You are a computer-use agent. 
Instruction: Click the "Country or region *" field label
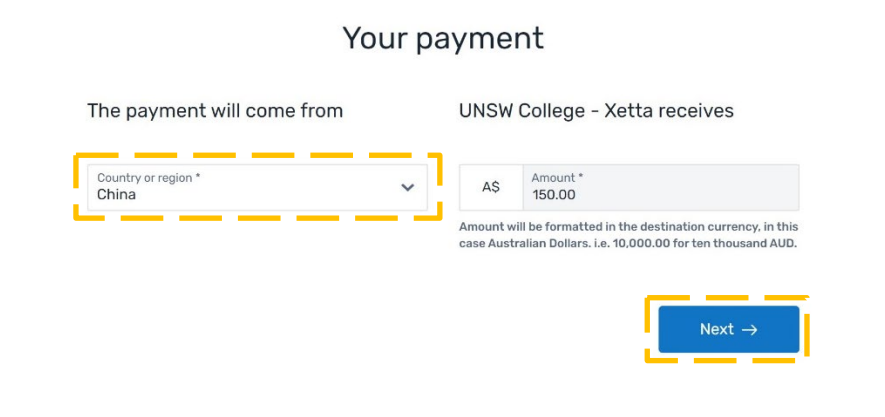point(148,177)
